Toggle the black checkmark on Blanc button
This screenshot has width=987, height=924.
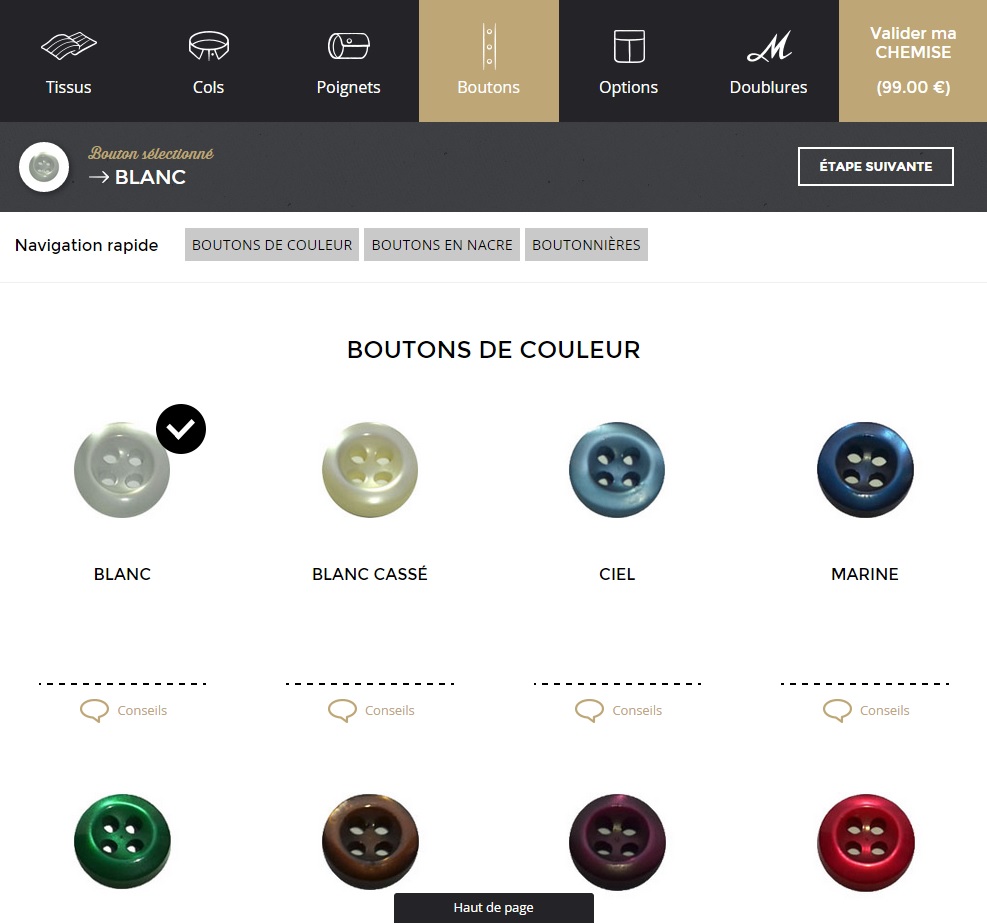(x=181, y=429)
